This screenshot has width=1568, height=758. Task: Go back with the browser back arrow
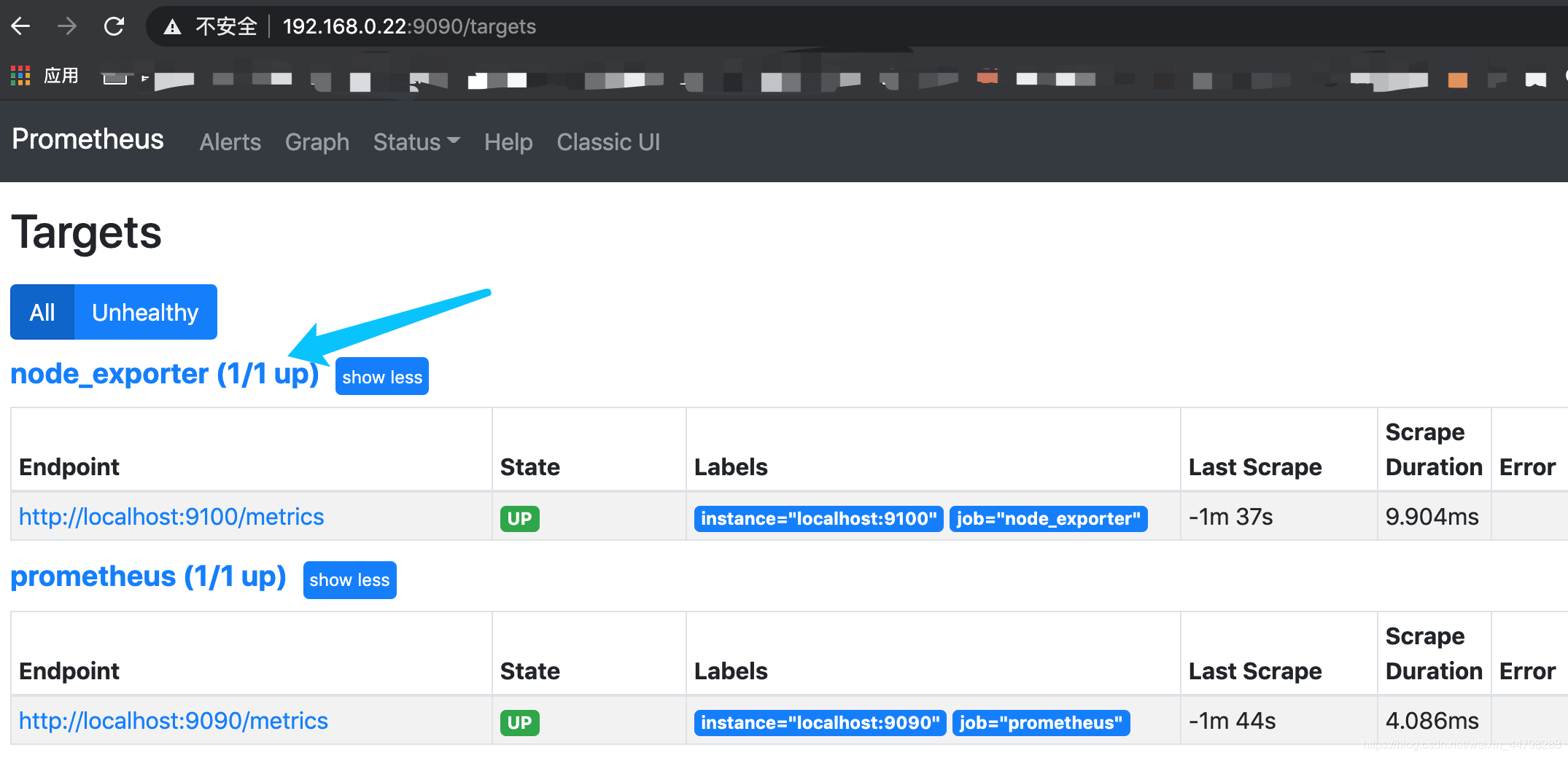[21, 27]
